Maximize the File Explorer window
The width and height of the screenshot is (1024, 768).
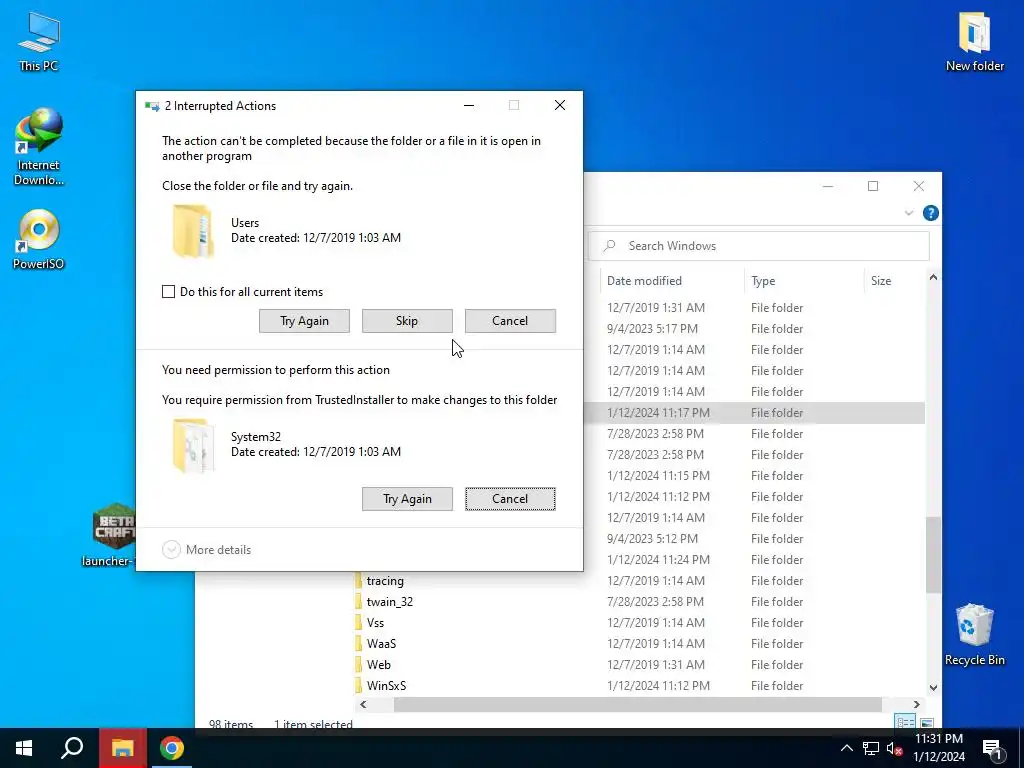[x=872, y=186]
